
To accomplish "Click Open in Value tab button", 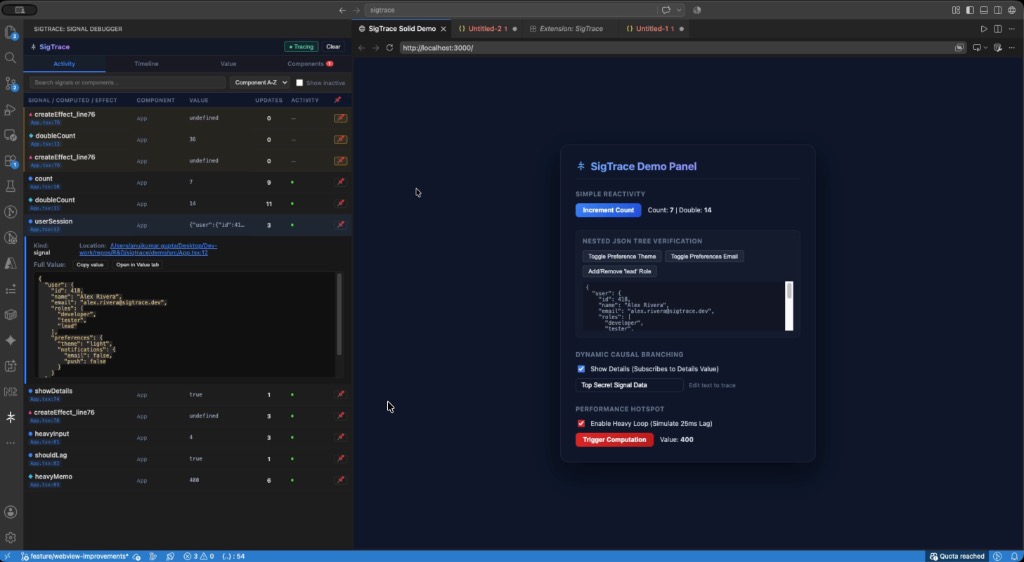I will click(137, 265).
